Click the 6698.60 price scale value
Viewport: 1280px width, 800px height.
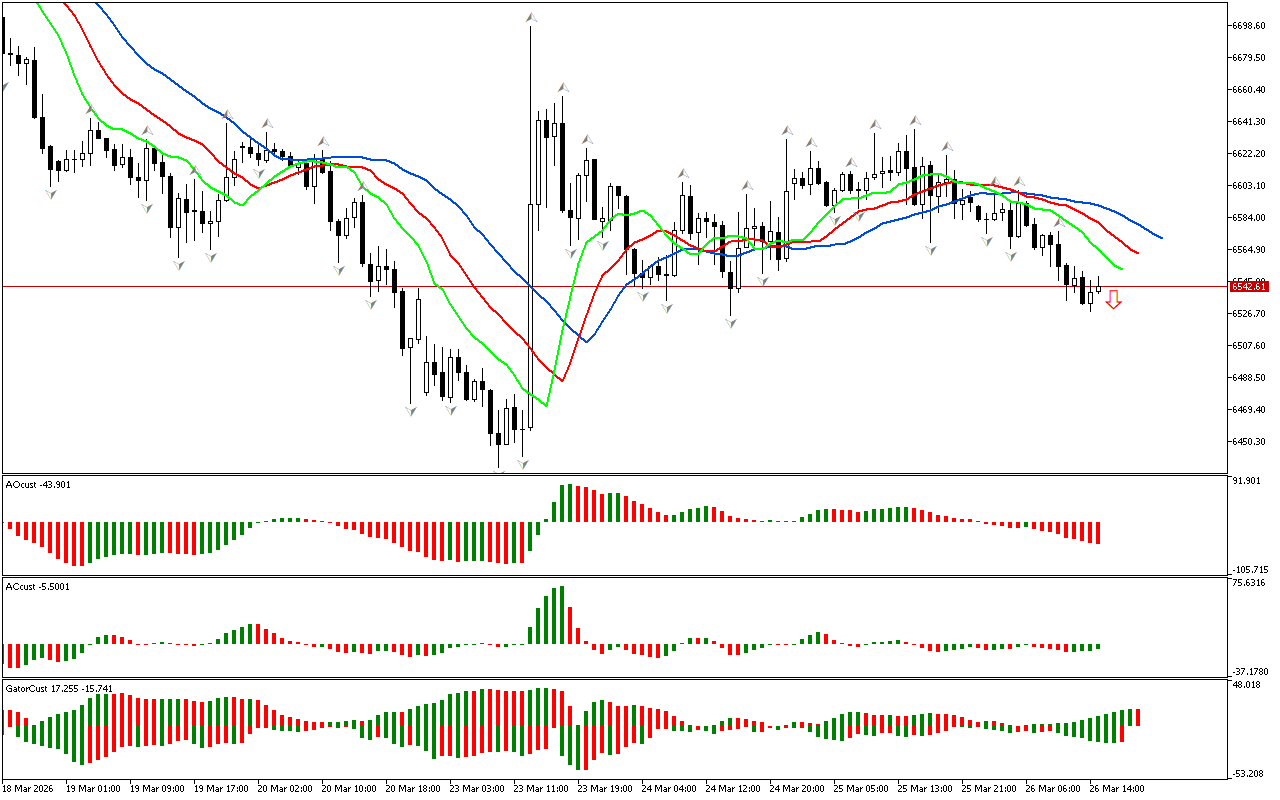pos(1248,25)
